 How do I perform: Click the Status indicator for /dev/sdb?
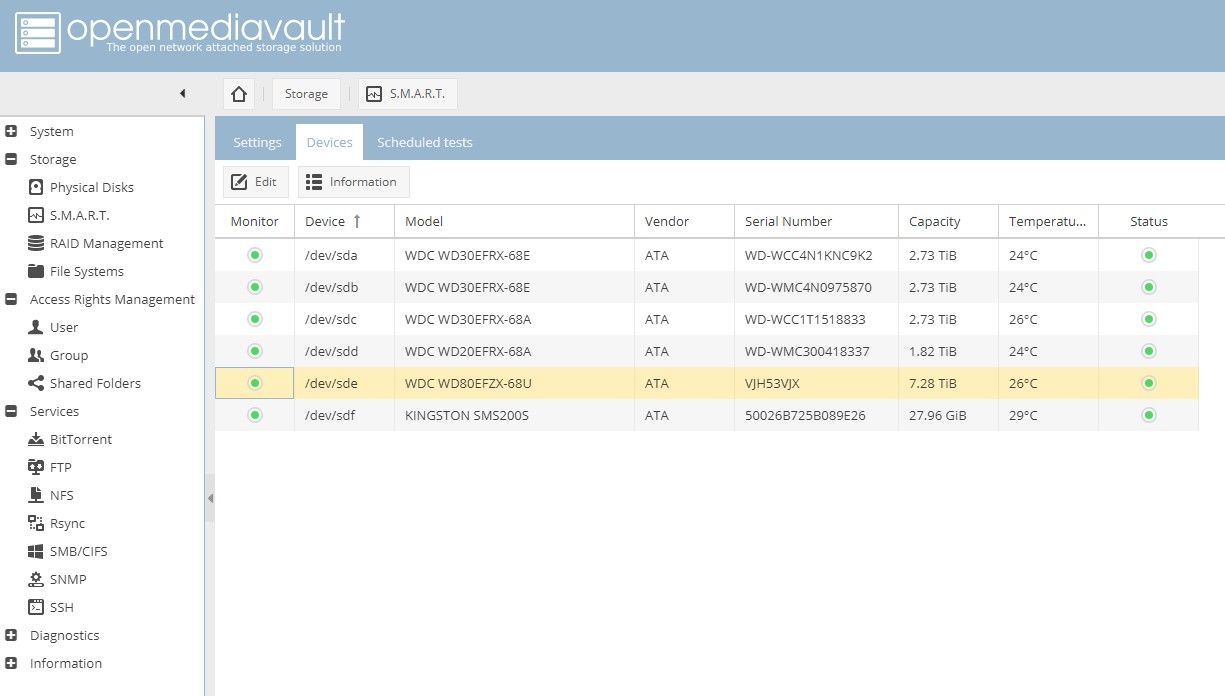click(x=1148, y=287)
